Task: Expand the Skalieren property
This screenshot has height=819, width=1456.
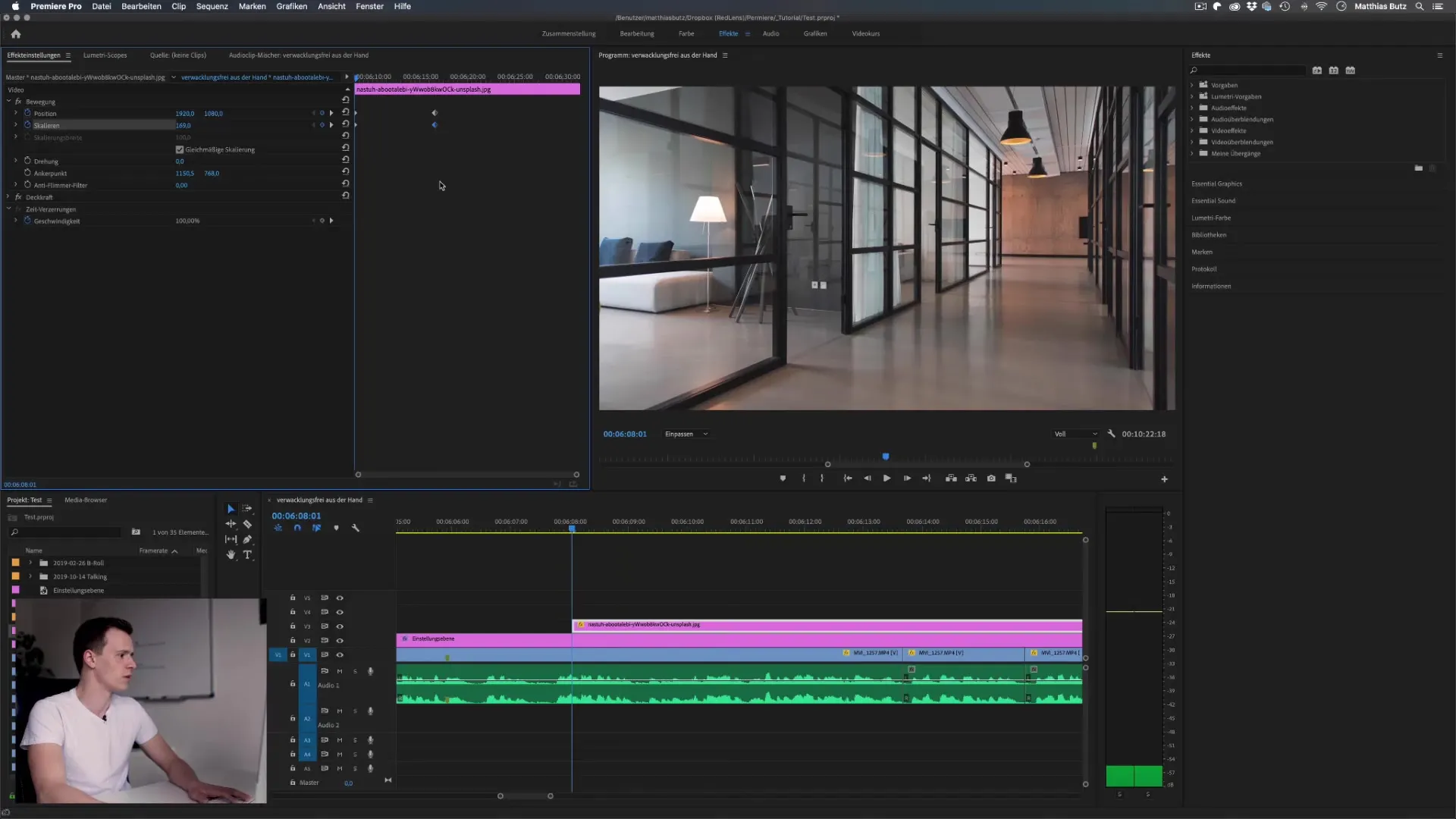Action: pyautogui.click(x=16, y=125)
